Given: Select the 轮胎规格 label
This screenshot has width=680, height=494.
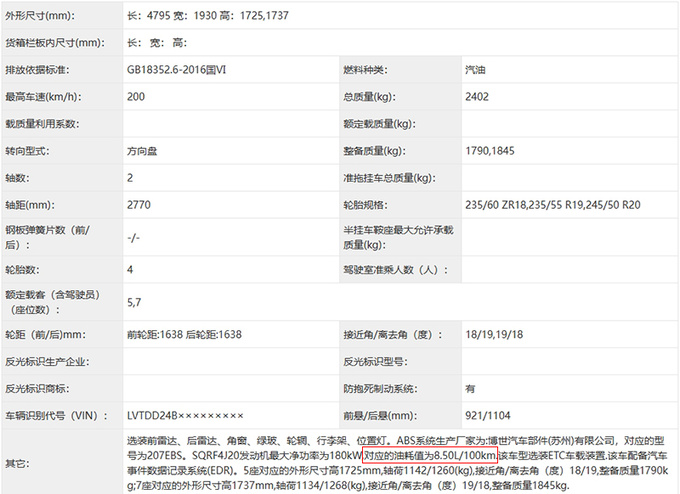Looking at the screenshot, I should [365, 205].
